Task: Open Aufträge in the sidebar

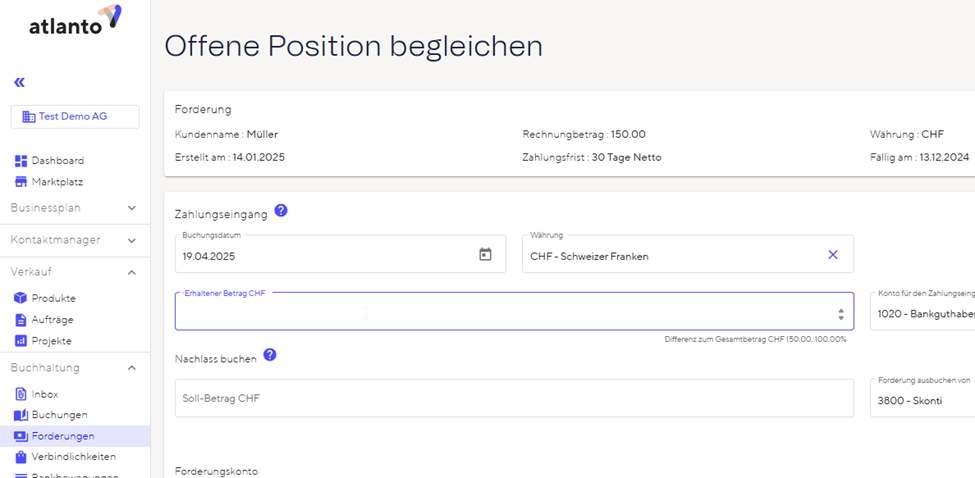Action: 52,320
